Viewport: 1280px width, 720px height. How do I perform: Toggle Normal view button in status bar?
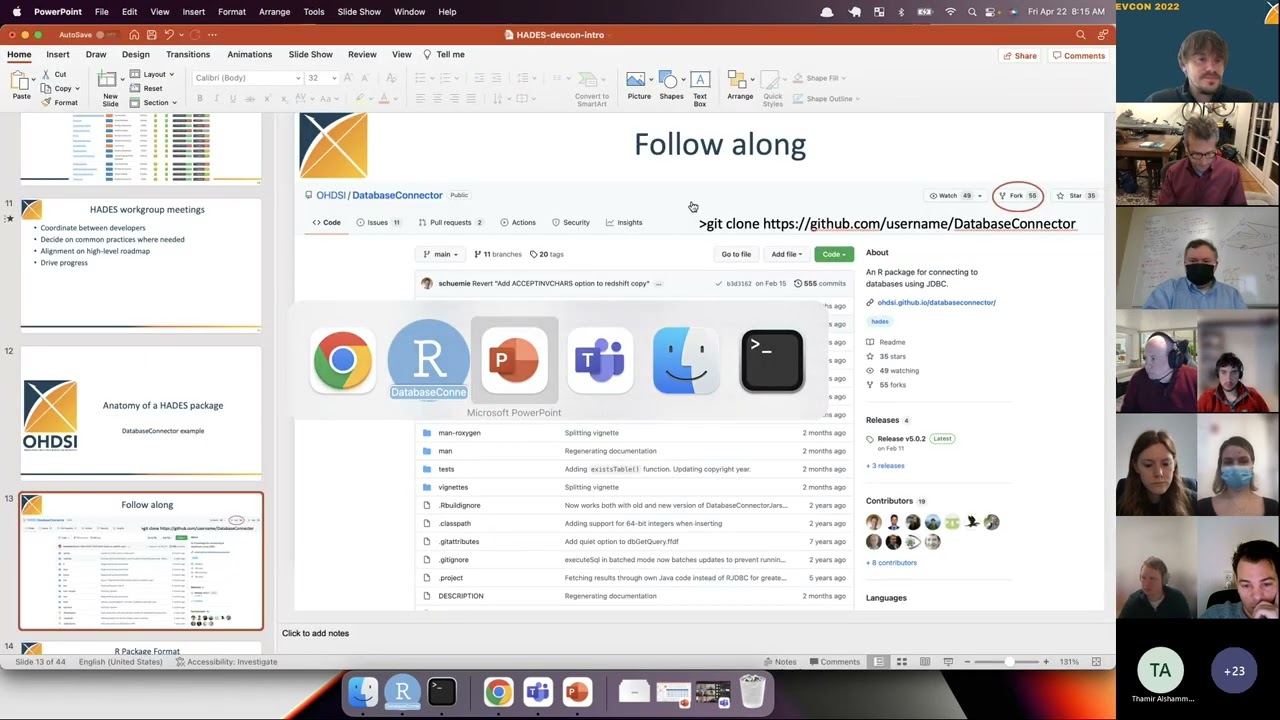tap(878, 662)
